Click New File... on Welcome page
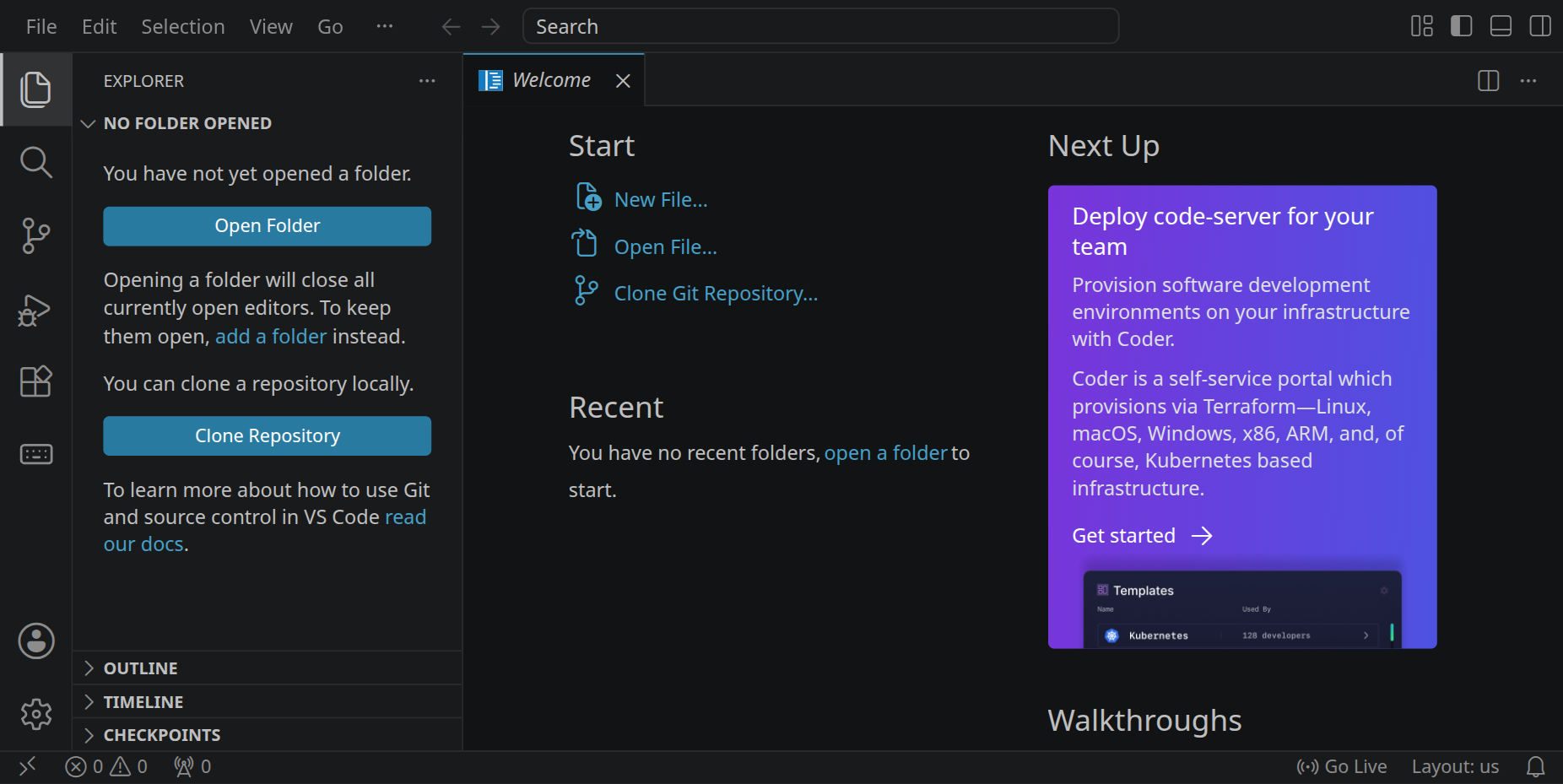The width and height of the screenshot is (1563, 784). click(x=641, y=199)
